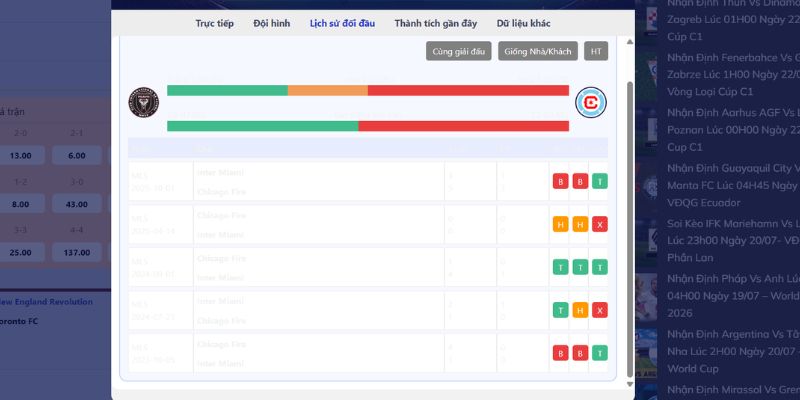Open Soi Kèo IFK Mariehamn article link
Viewport: 800px width, 400px height.
point(733,240)
